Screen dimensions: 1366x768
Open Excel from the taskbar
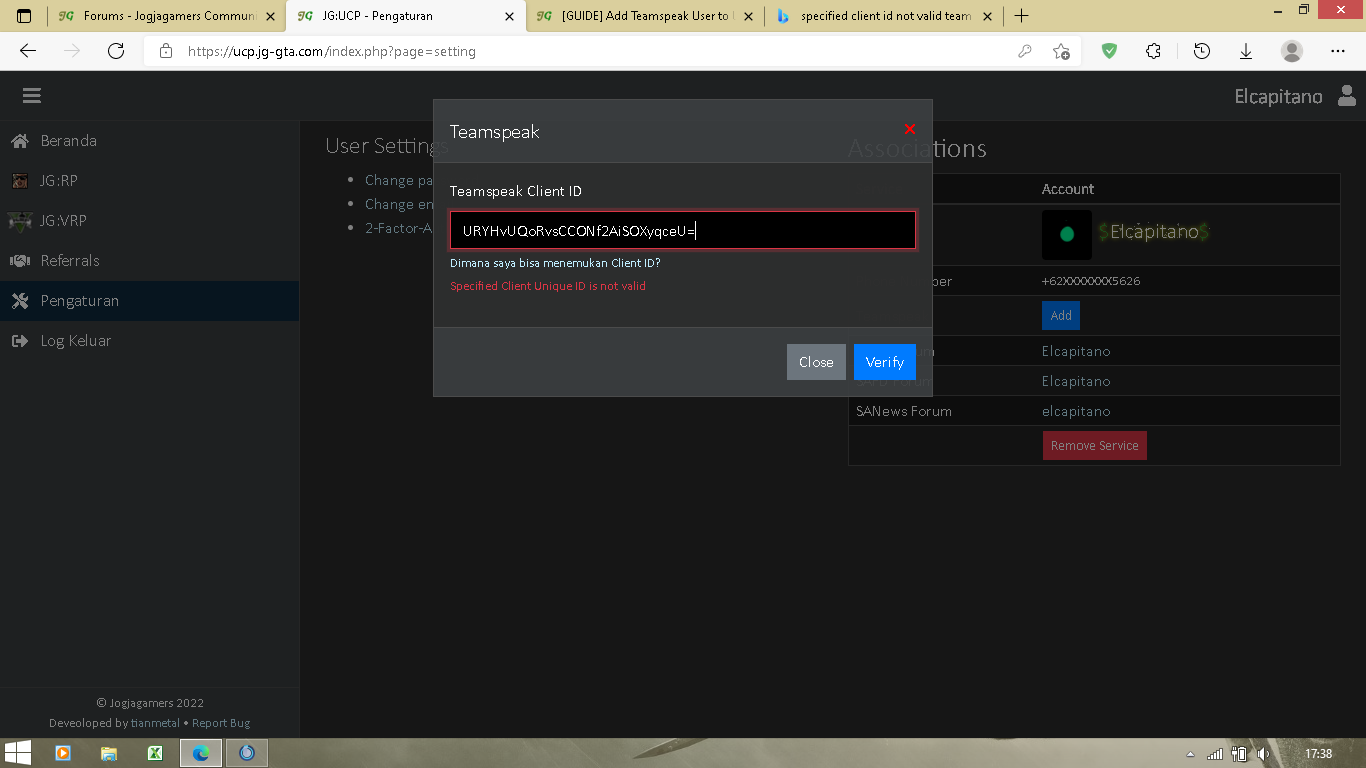(155, 753)
